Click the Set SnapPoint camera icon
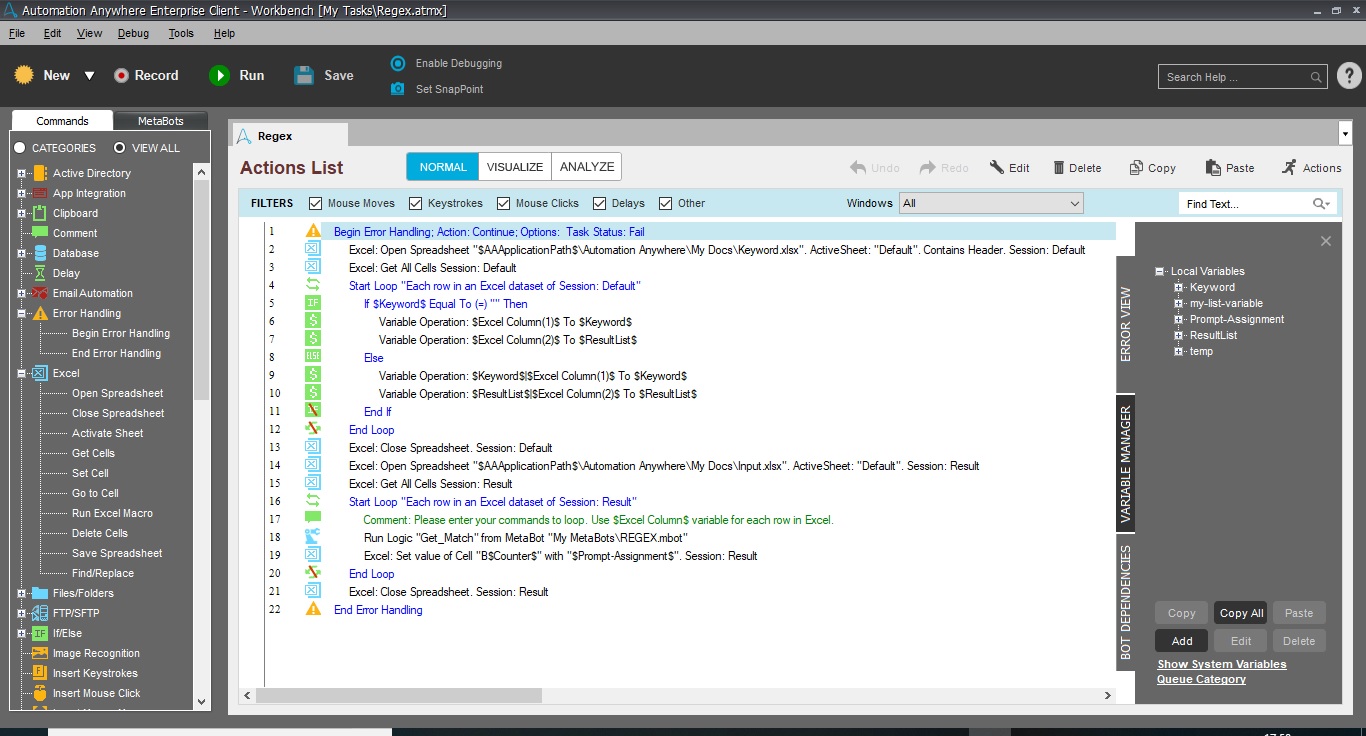This screenshot has width=1366, height=736. [398, 89]
